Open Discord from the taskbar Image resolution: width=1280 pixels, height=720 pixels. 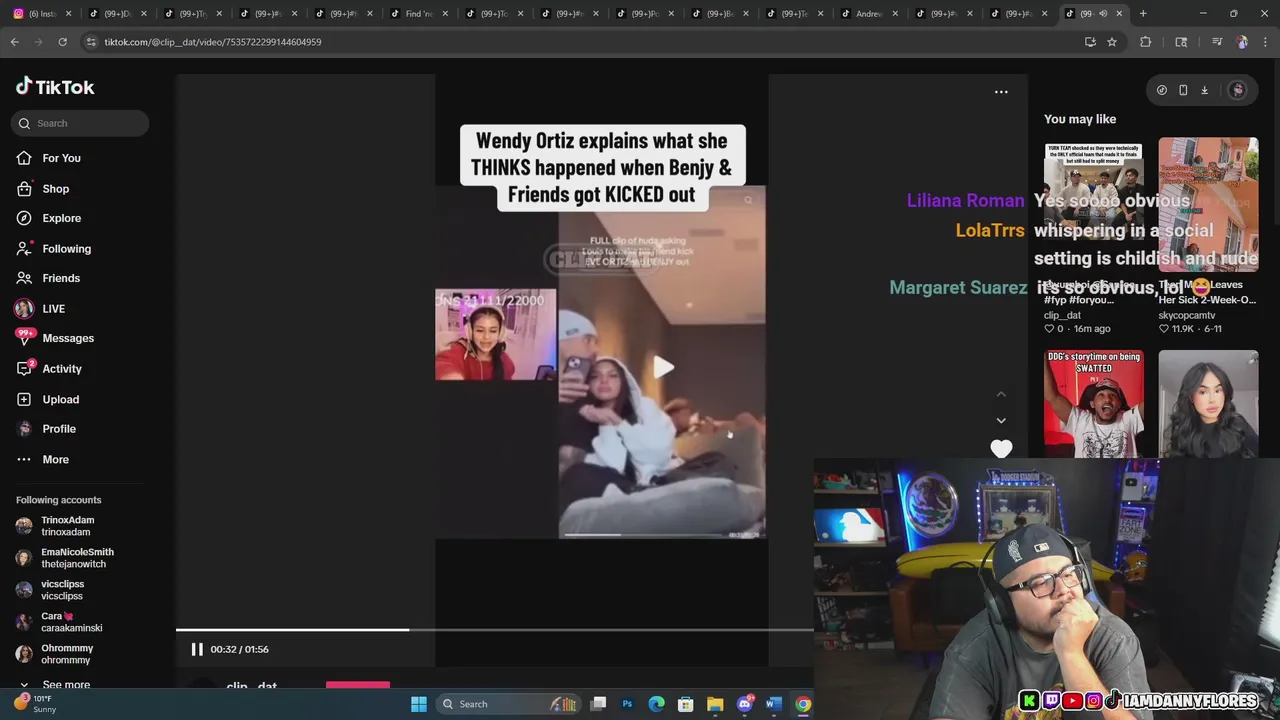coord(744,704)
